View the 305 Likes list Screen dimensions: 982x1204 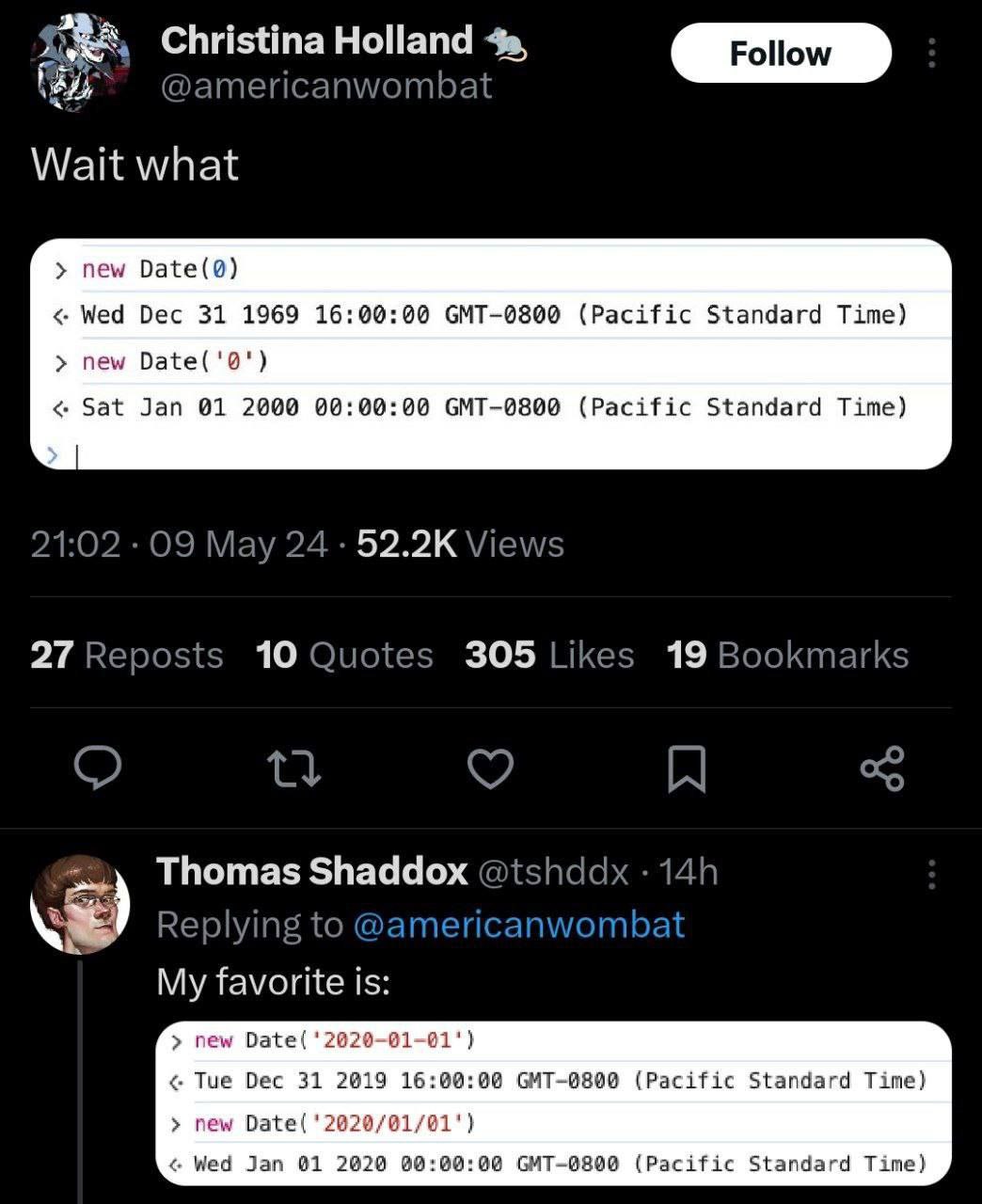tap(549, 655)
